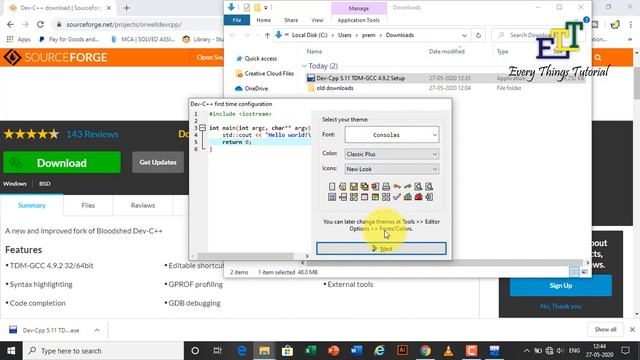Click Show all in the downloads bar

point(605,329)
